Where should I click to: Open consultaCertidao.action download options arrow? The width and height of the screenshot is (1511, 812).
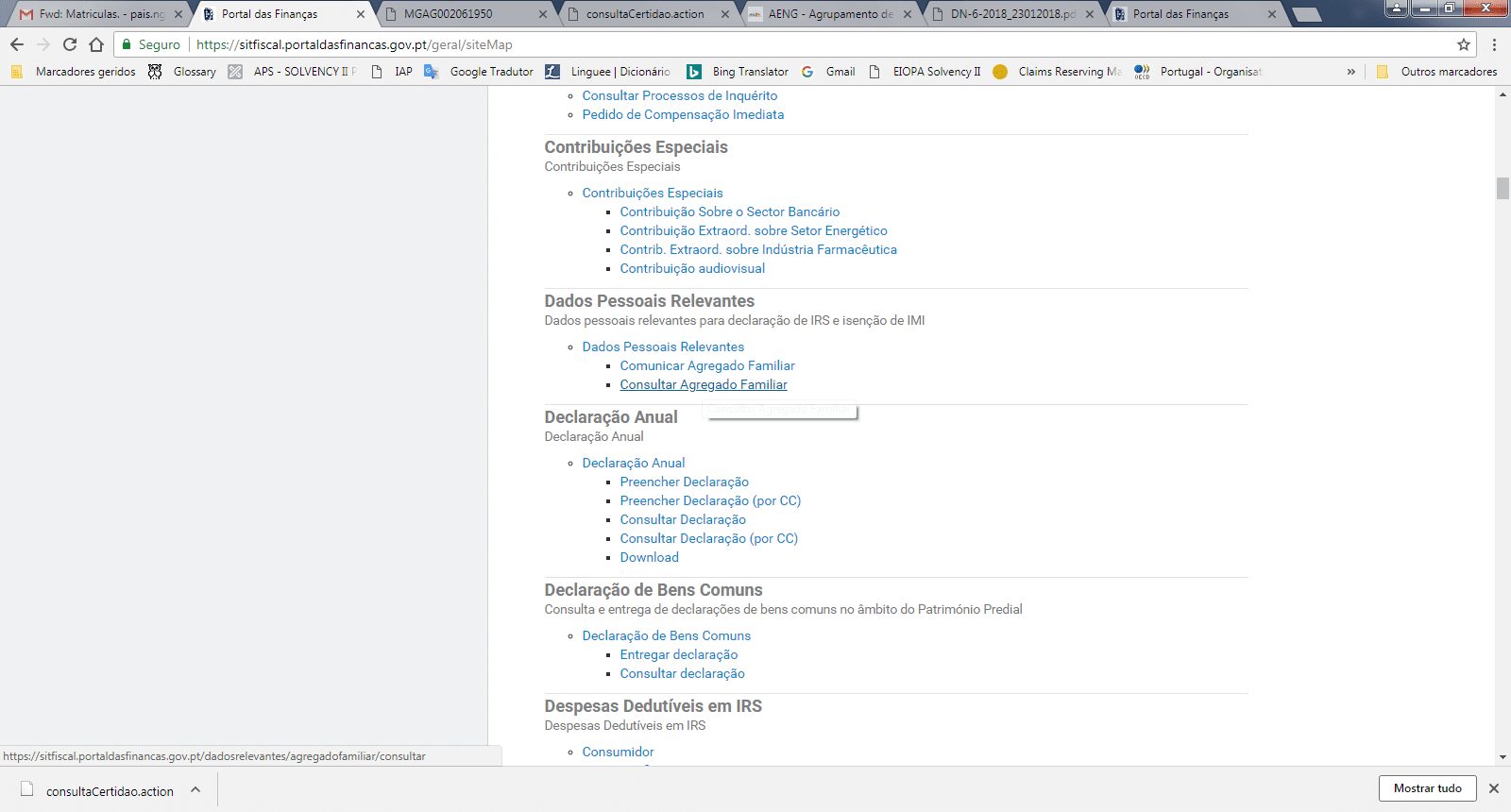pyautogui.click(x=195, y=790)
